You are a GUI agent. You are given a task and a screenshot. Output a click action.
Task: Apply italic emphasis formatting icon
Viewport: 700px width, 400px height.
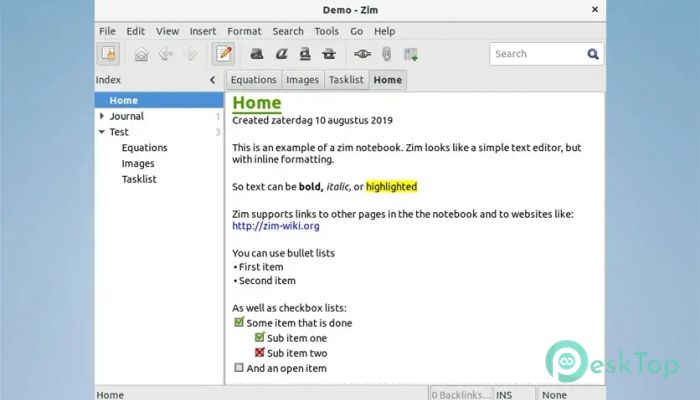(x=281, y=54)
